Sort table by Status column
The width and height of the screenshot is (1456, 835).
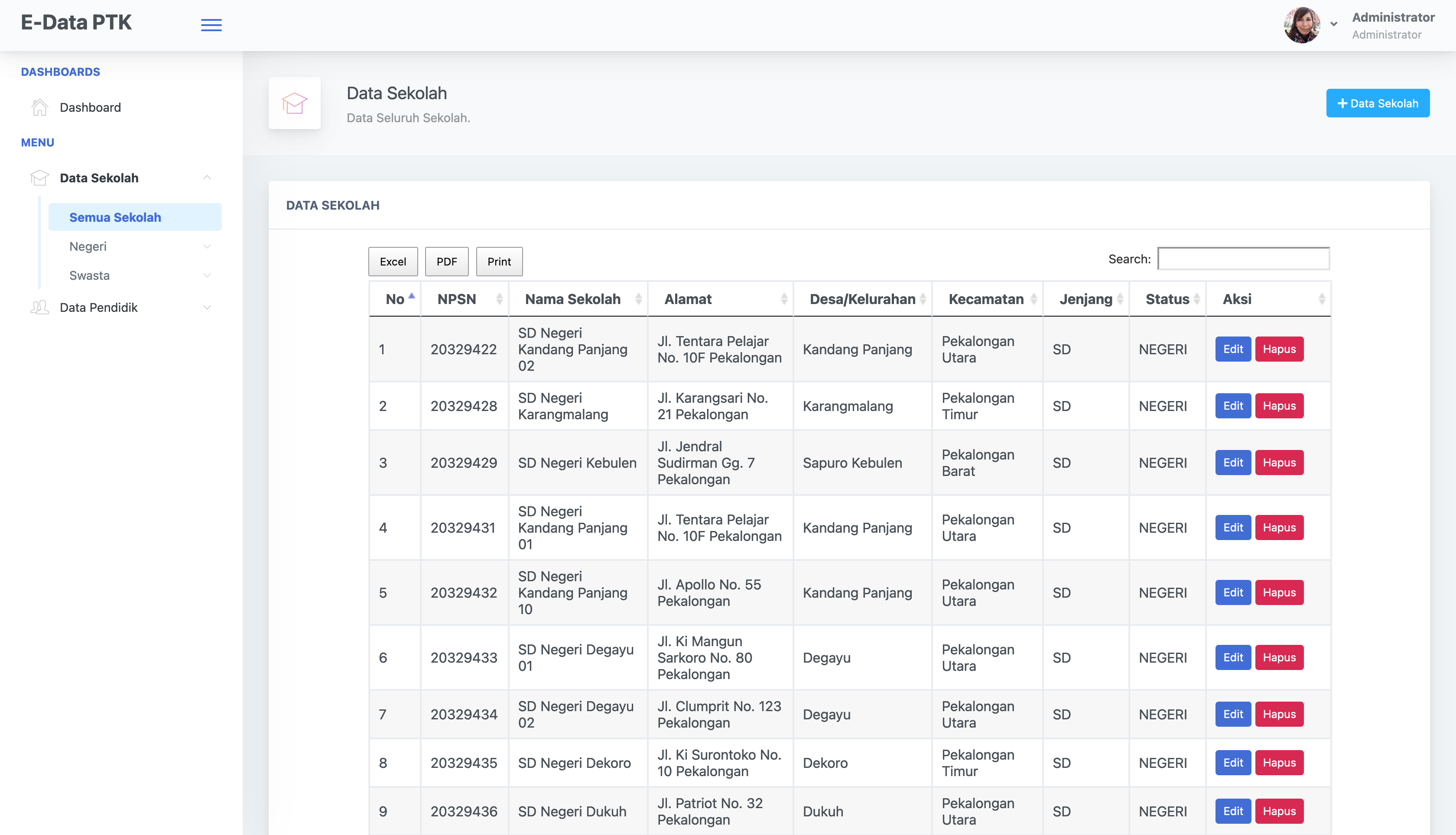pos(1167,299)
